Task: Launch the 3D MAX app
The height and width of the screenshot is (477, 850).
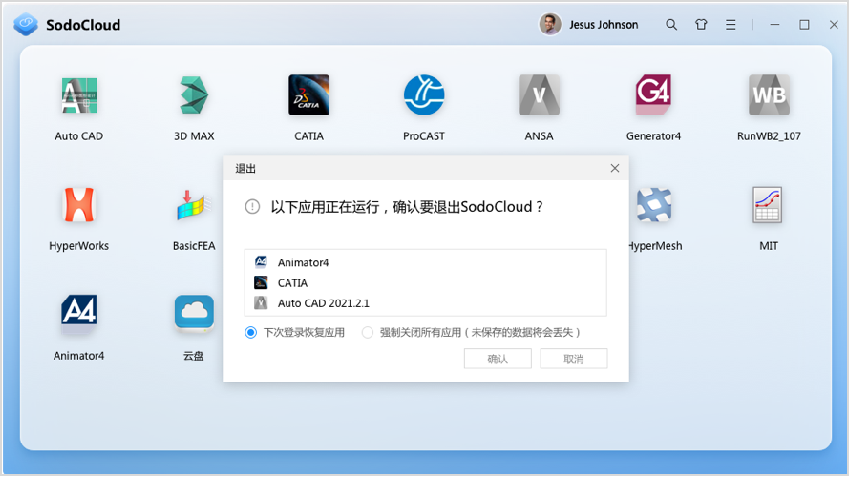Action: coord(194,96)
